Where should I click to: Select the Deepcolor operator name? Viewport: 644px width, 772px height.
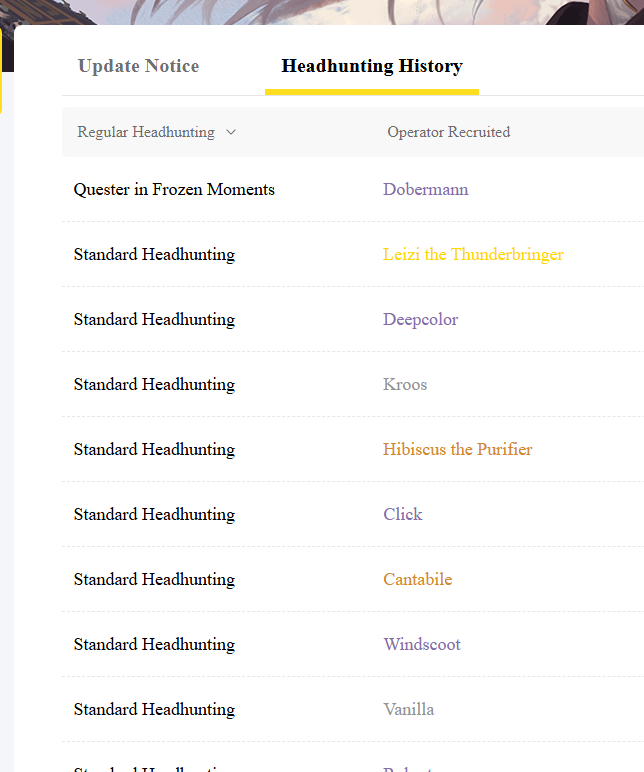(420, 319)
